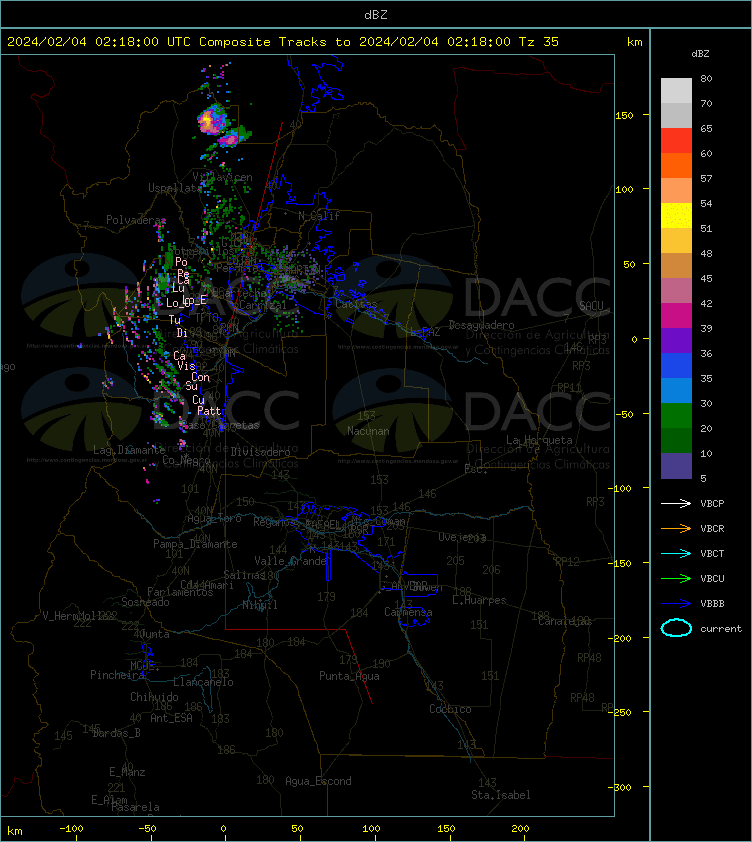Click the cyan 'current' ellipse legend symbol
Viewport: 752px width, 842px height.
[x=676, y=628]
